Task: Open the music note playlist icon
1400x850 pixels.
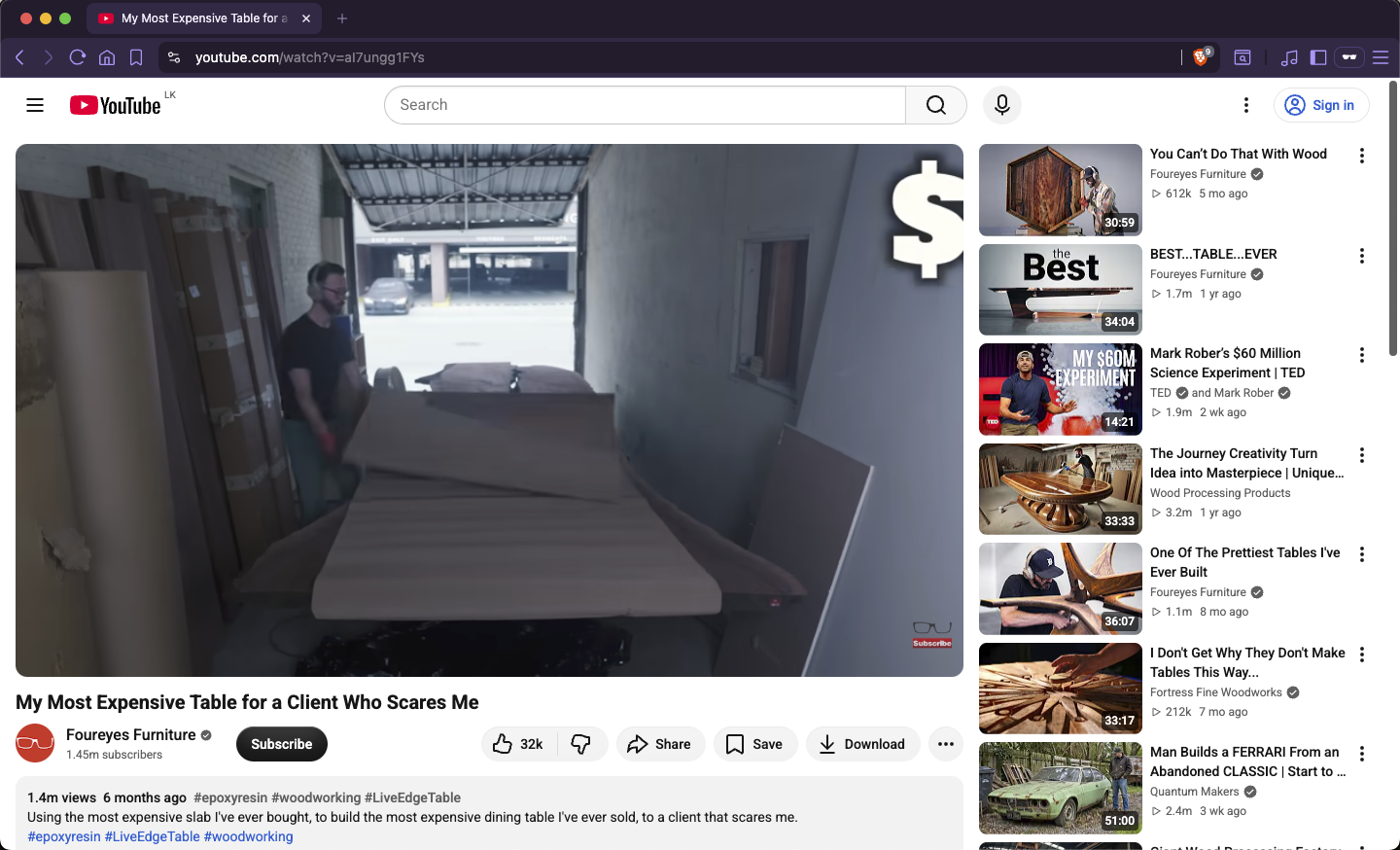Action: 1289,57
